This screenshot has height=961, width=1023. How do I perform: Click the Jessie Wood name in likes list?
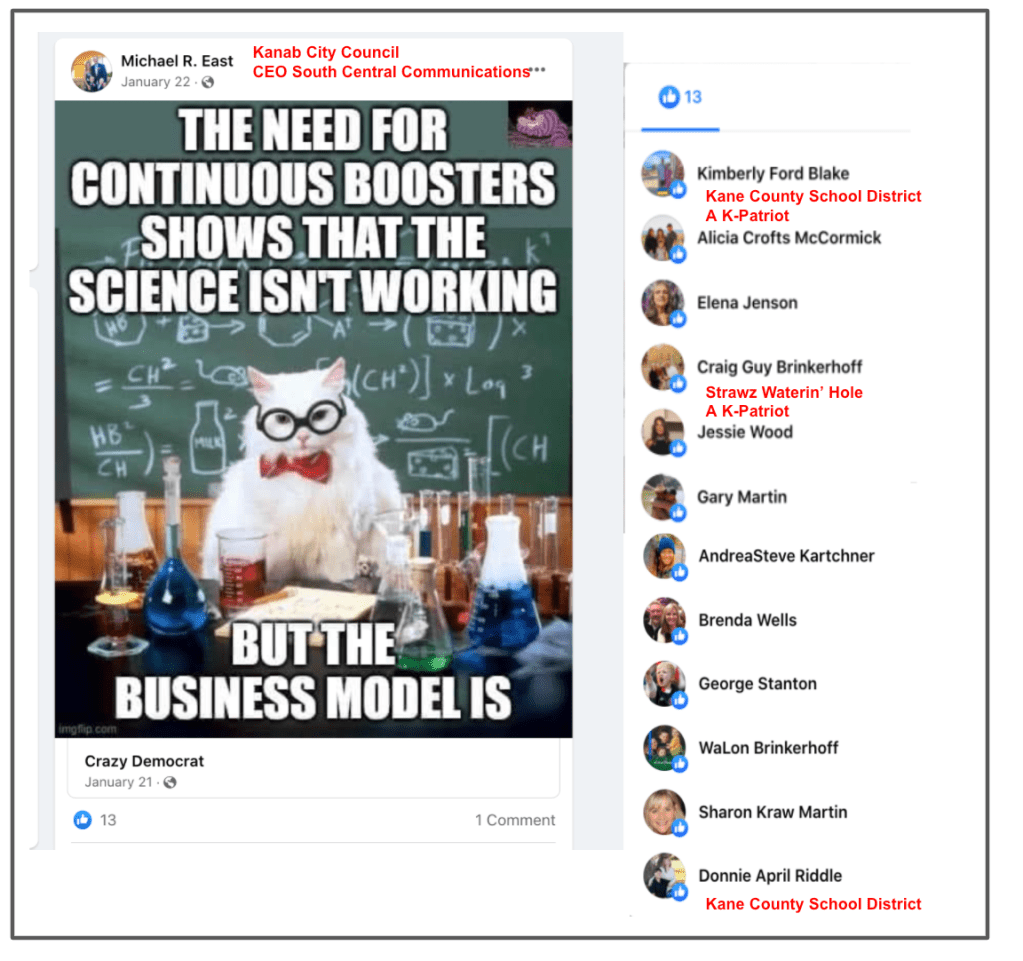coord(745,432)
